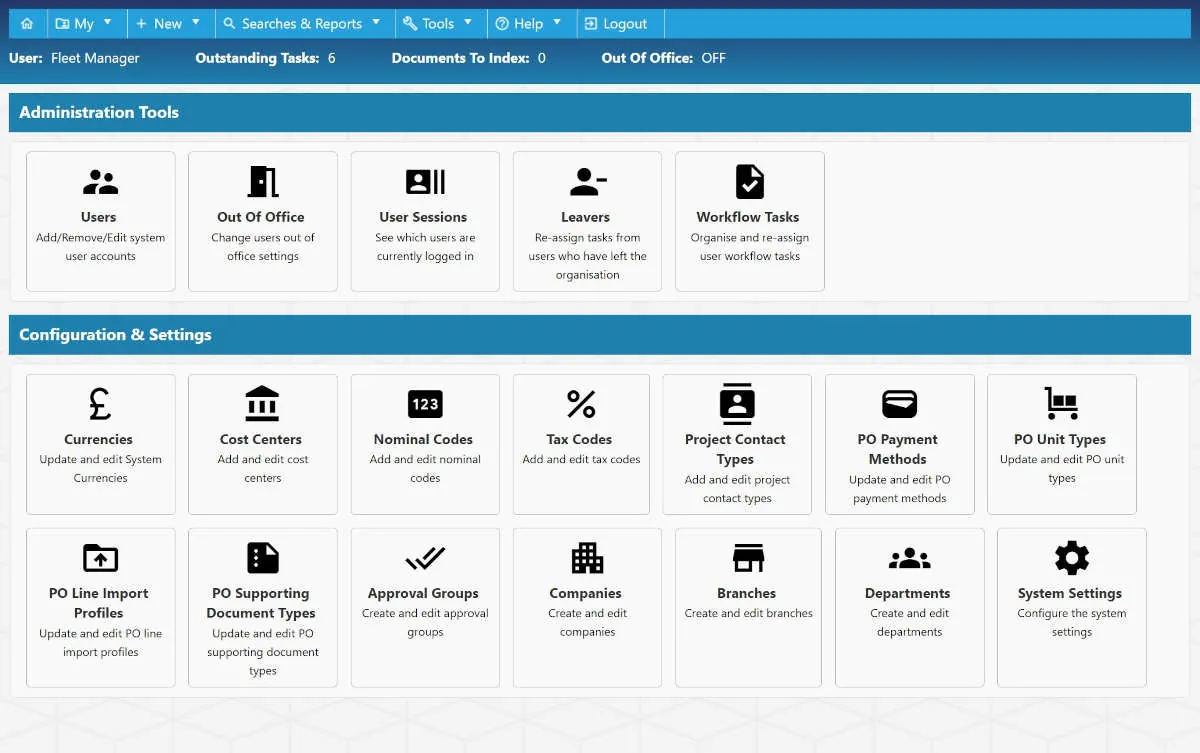Click the Nominal Codes 123 icon
This screenshot has height=753, width=1200.
click(x=425, y=404)
